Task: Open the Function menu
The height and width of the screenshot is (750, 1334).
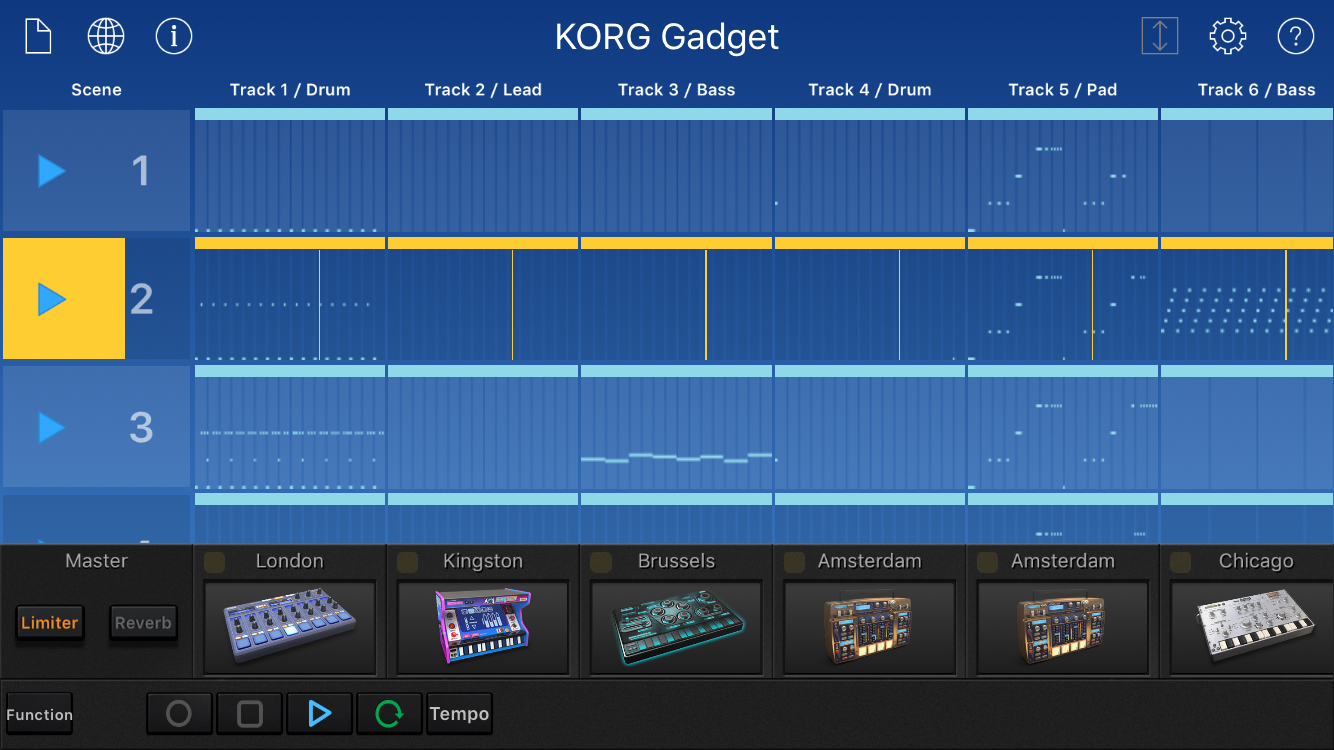Action: [39, 713]
